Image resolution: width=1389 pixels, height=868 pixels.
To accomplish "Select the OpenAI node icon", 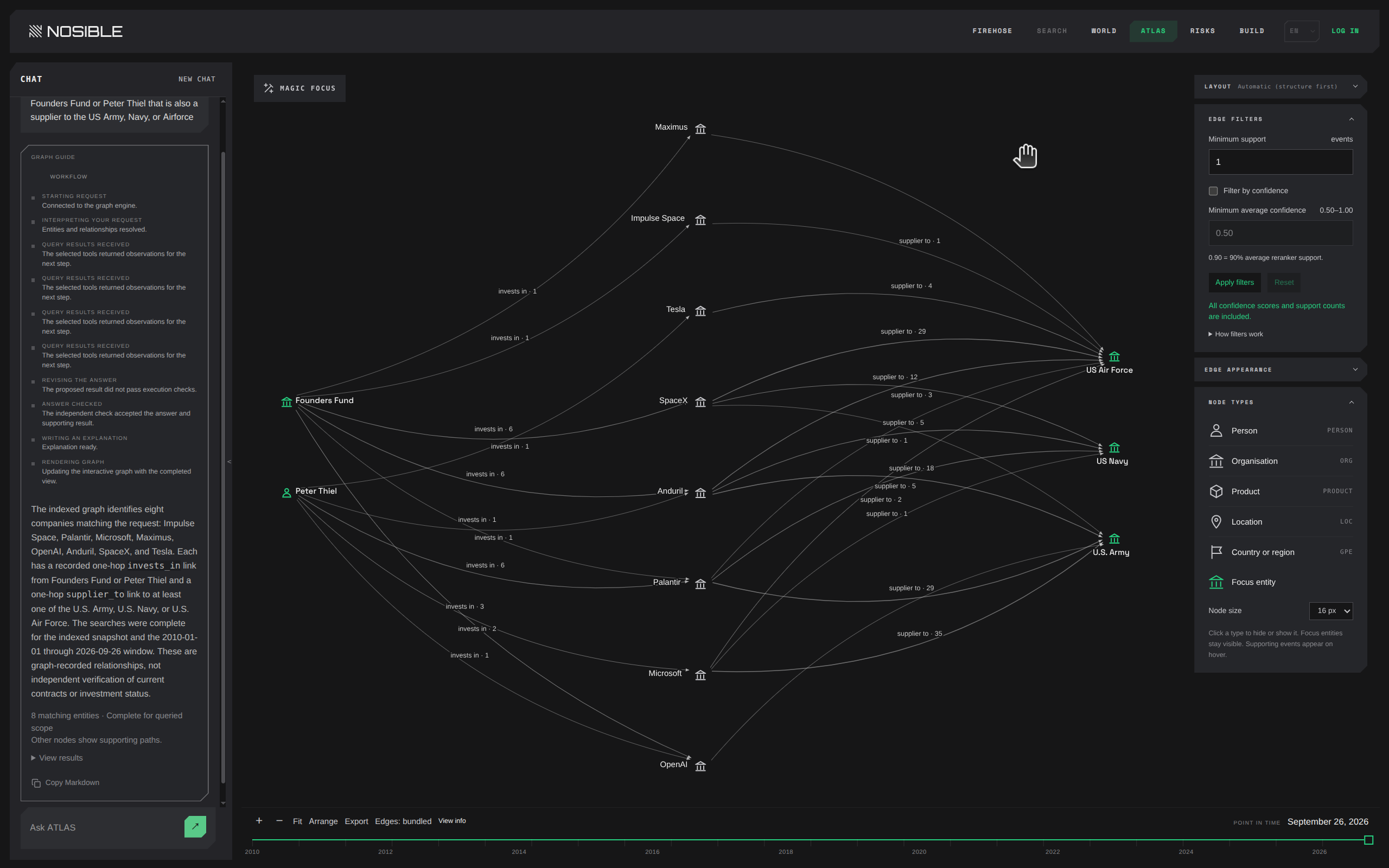I will click(x=700, y=766).
